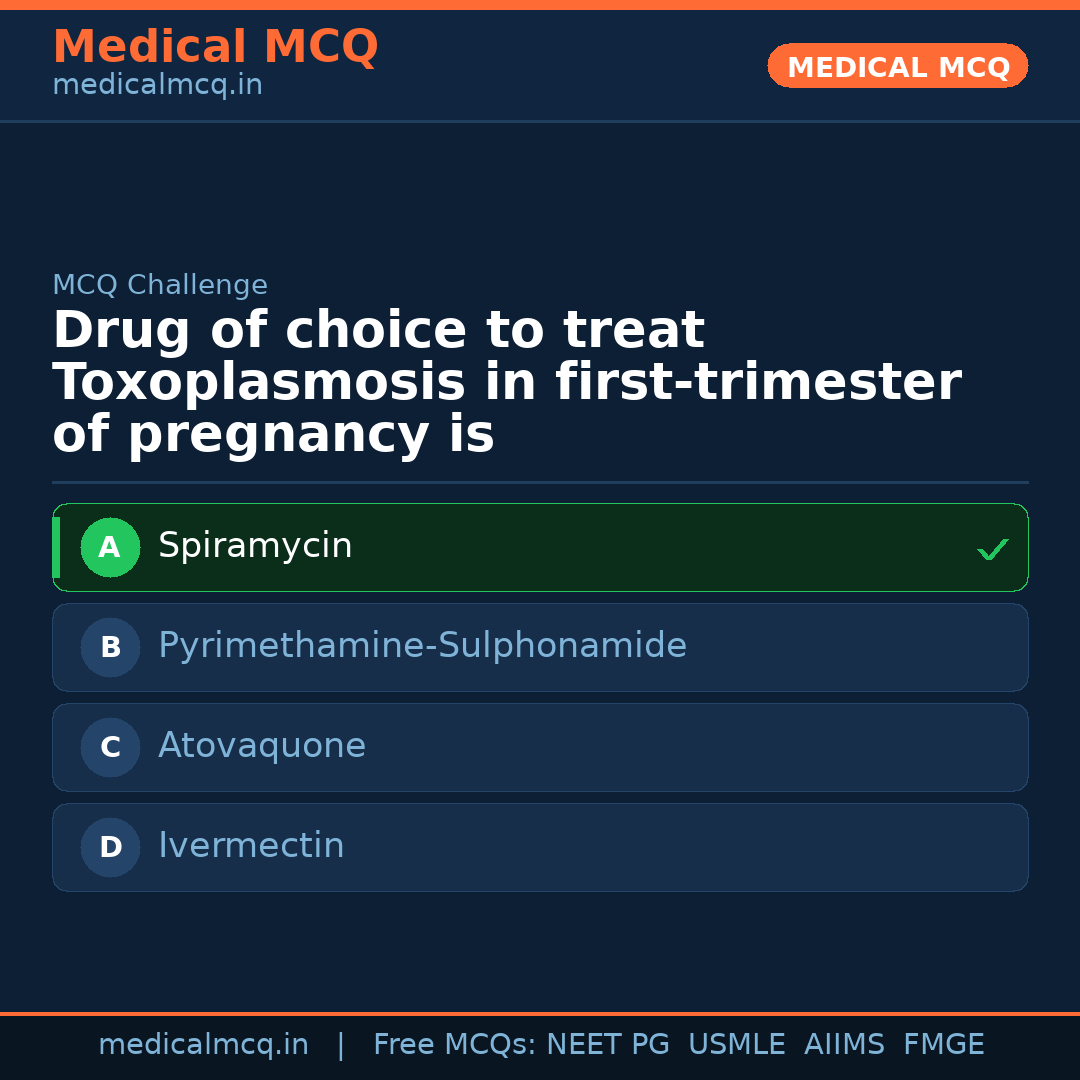Select the Spiramycin answer text
This screenshot has height=1080, width=1080.
click(255, 546)
